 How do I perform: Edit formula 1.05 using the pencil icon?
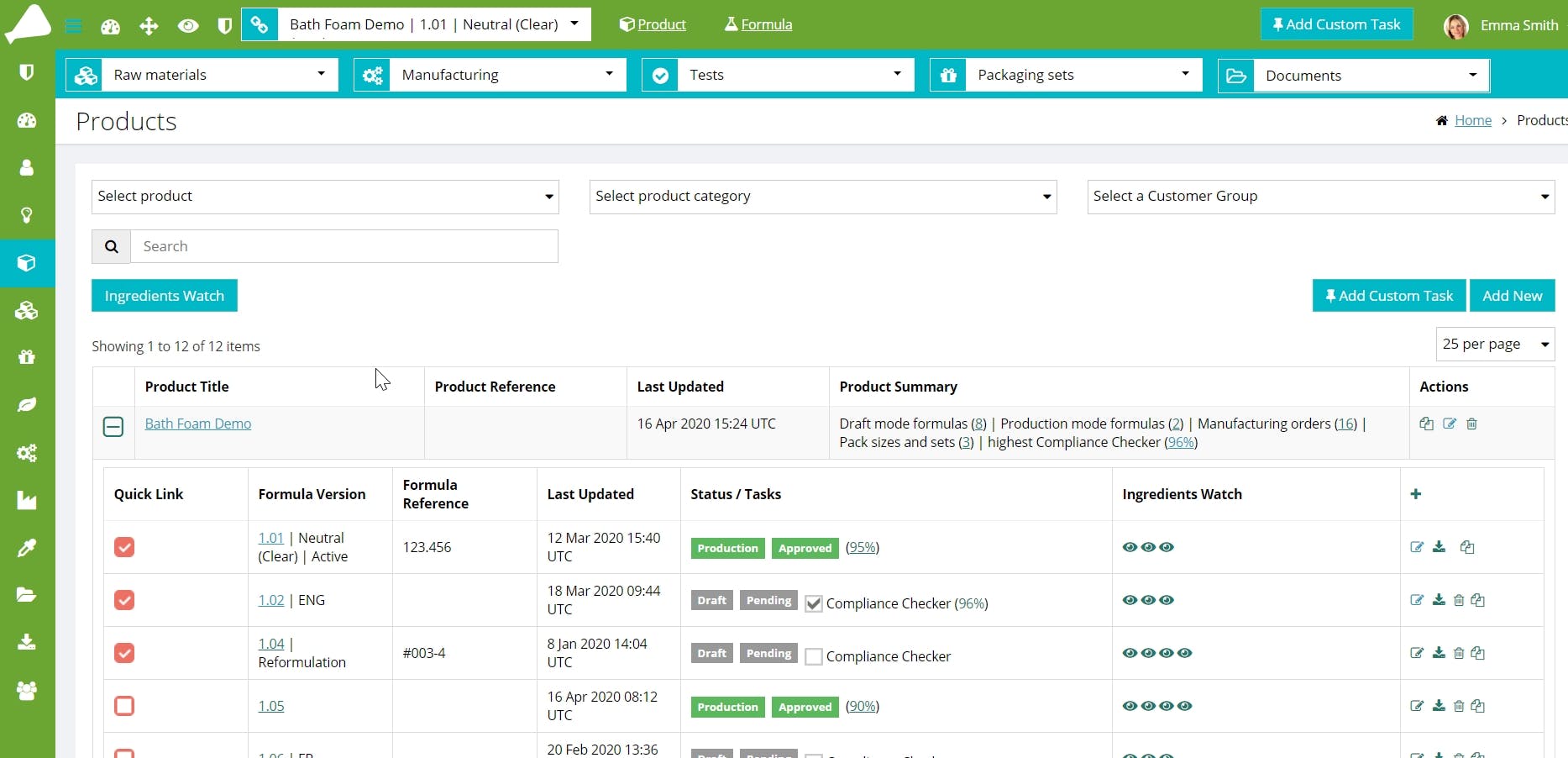pos(1417,706)
